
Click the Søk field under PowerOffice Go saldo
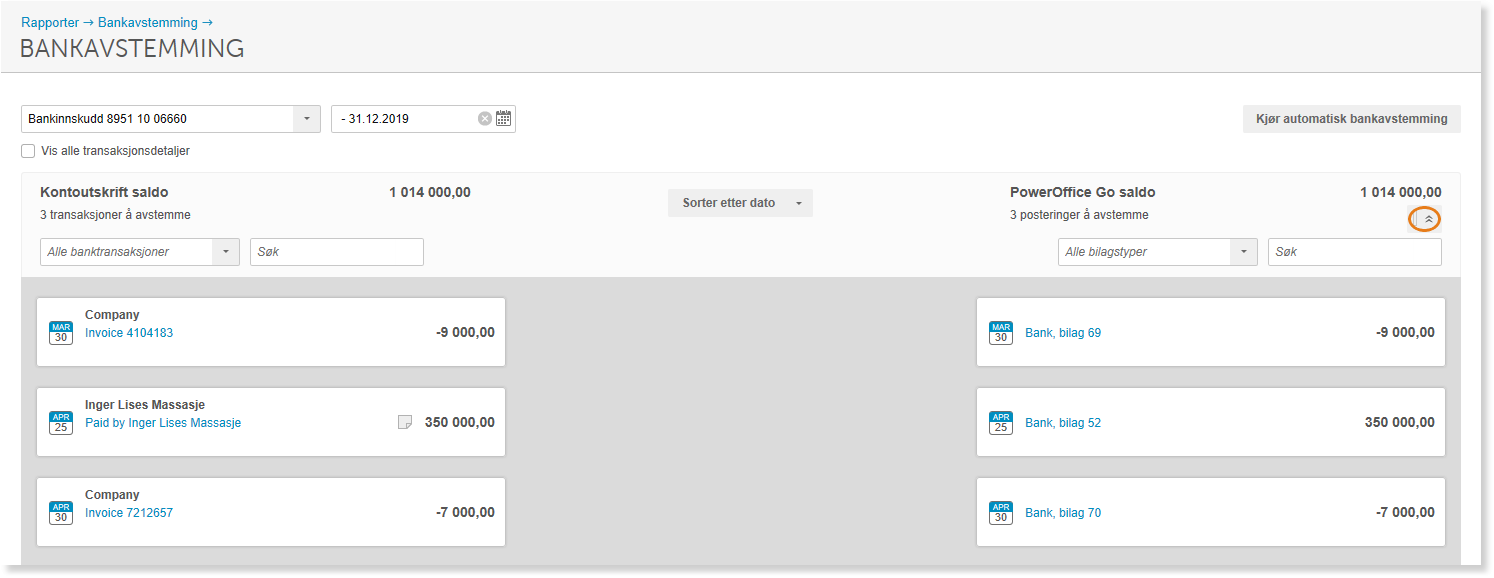point(1354,252)
